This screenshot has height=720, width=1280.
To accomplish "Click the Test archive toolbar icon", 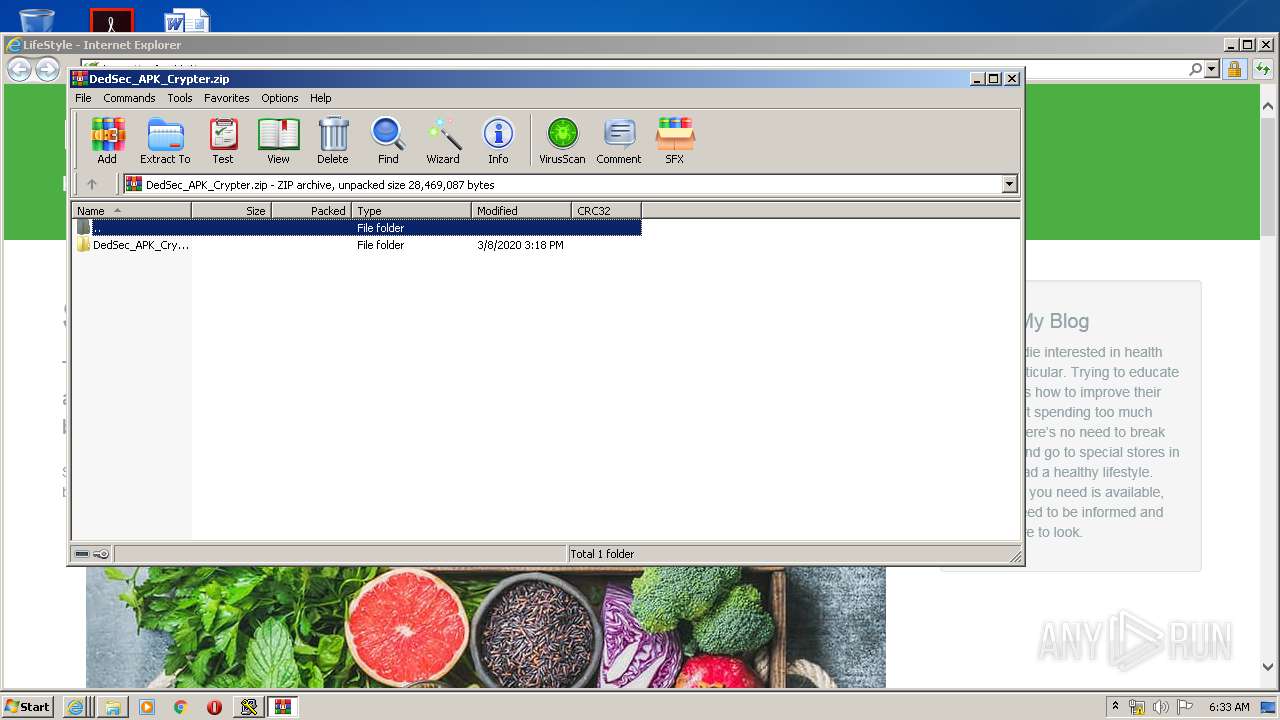I will (x=223, y=140).
